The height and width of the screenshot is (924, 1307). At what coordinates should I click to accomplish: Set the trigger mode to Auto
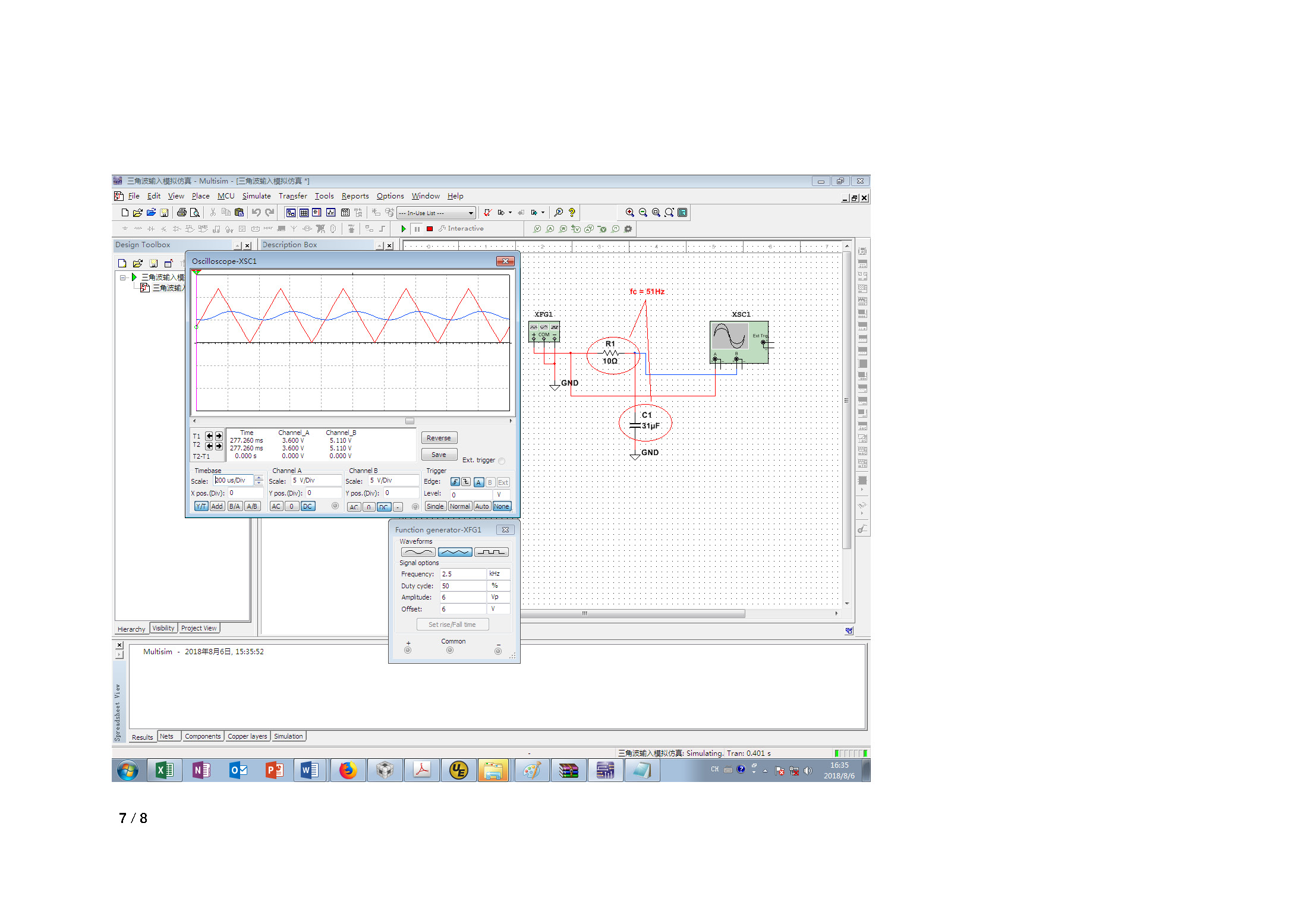coord(481,506)
